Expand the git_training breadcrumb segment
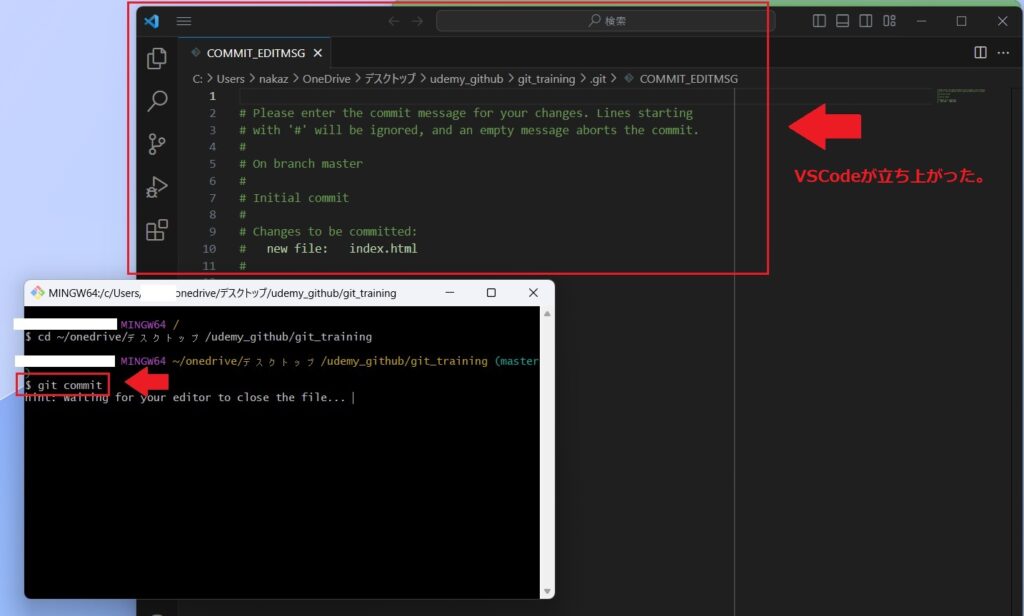The image size is (1024, 616). coord(546,78)
